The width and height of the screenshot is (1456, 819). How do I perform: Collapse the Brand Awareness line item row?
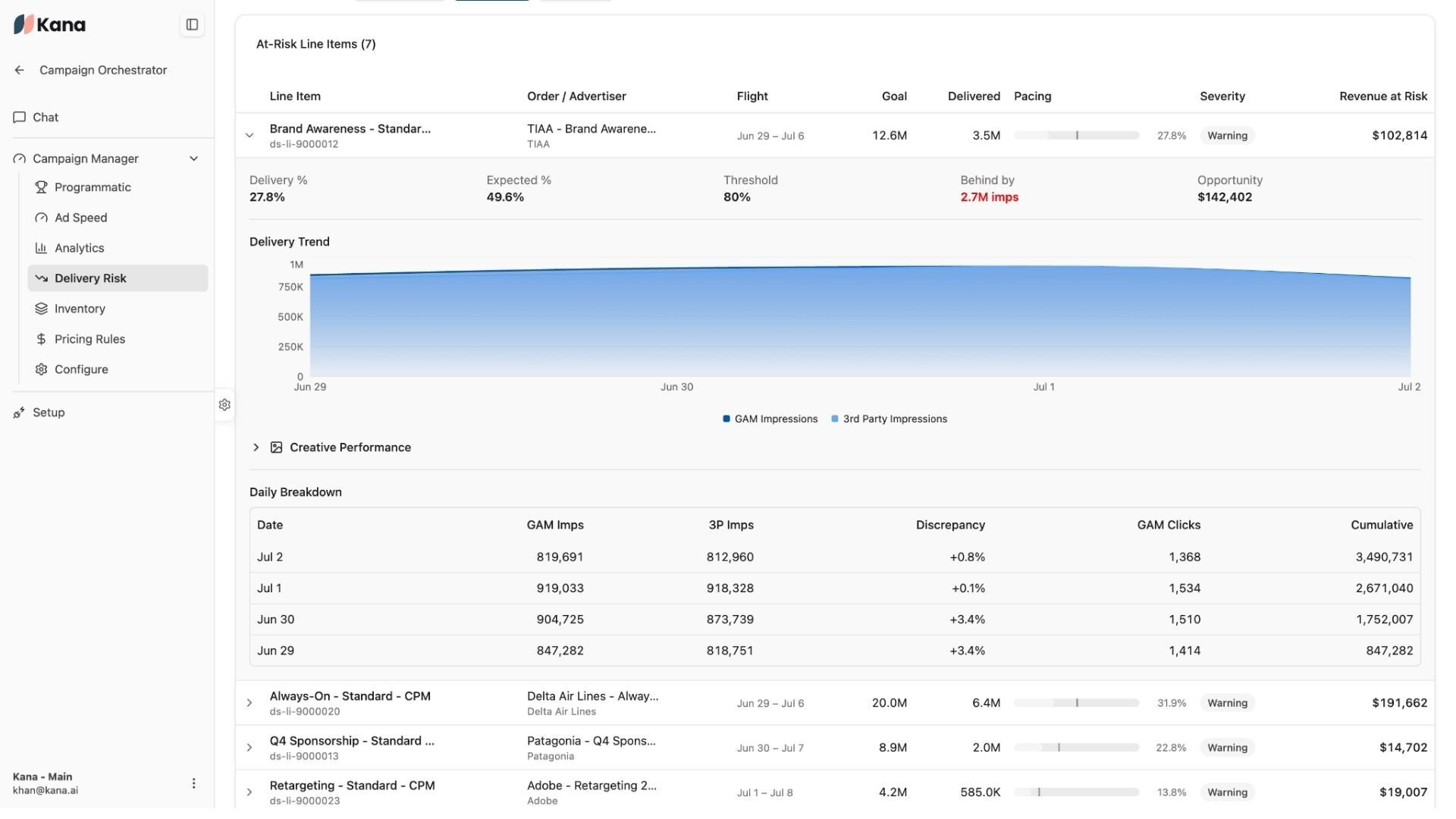(249, 137)
